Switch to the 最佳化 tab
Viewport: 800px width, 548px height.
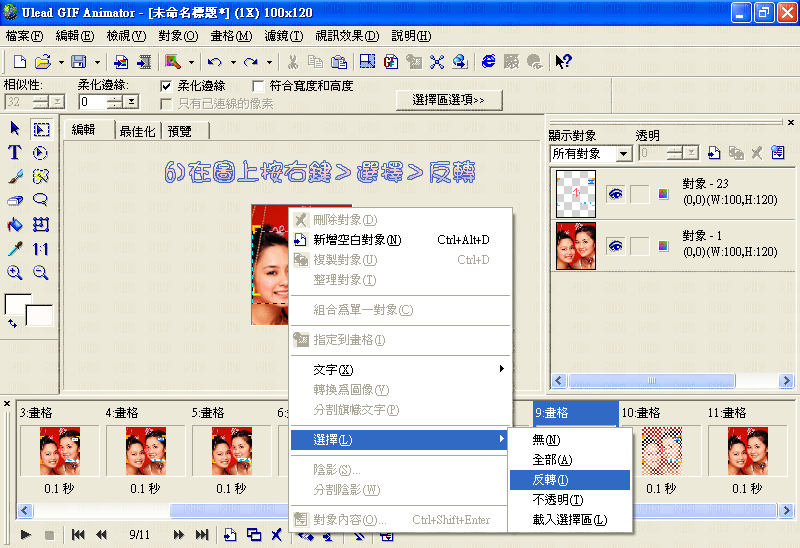click(x=137, y=131)
